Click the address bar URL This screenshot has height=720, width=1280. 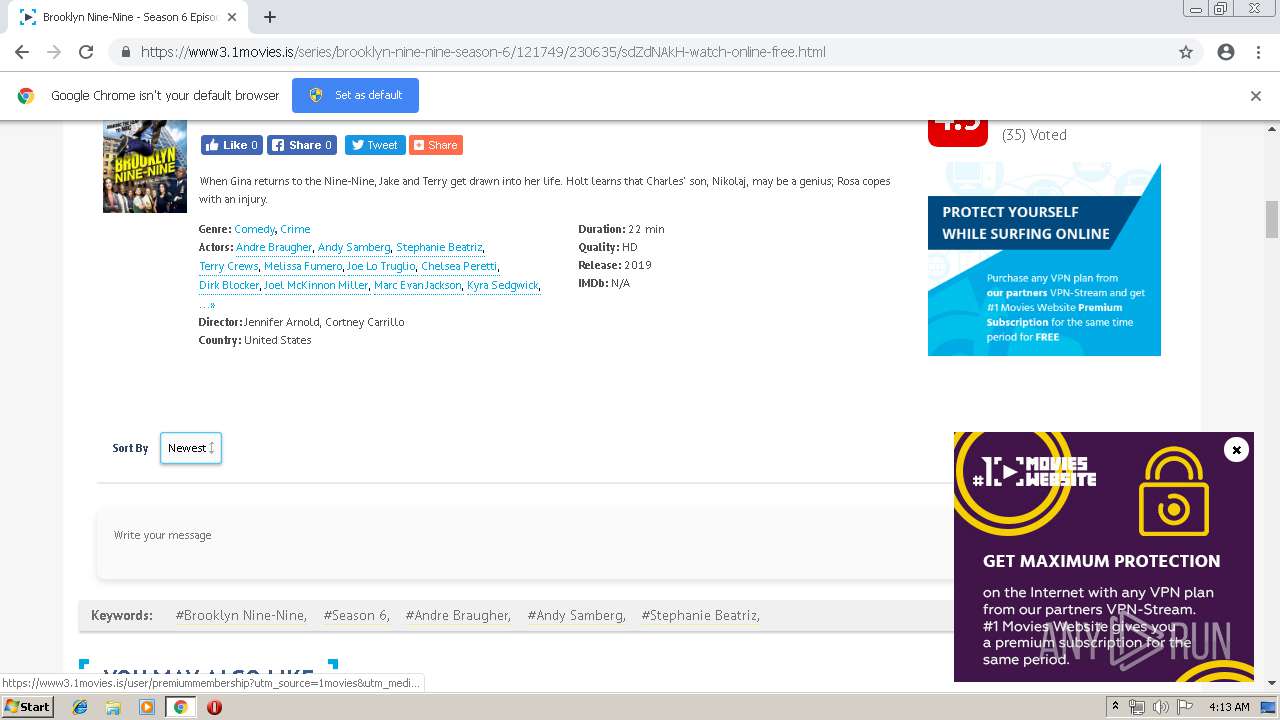pyautogui.click(x=483, y=52)
